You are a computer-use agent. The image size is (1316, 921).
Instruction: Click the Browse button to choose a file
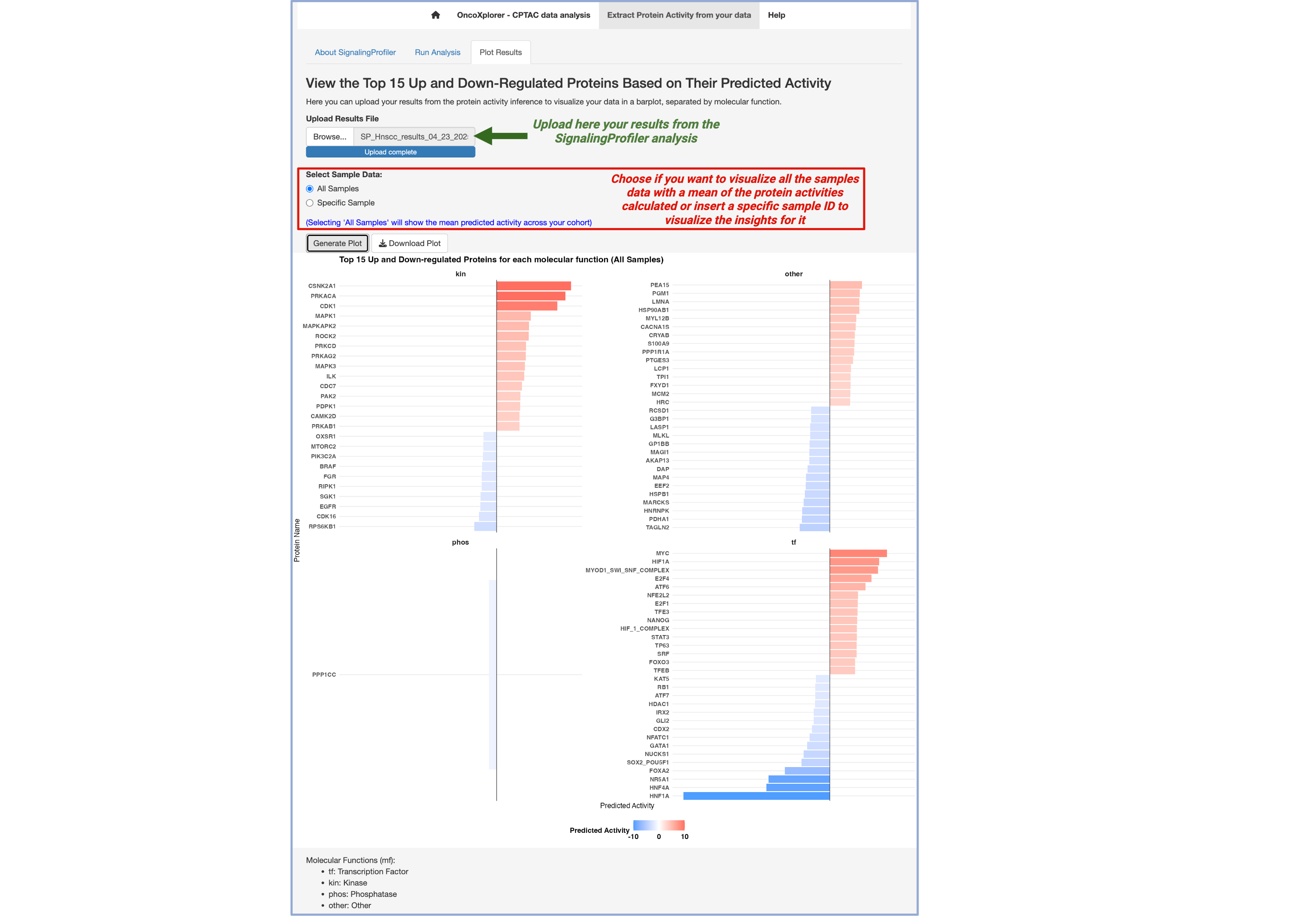329,136
